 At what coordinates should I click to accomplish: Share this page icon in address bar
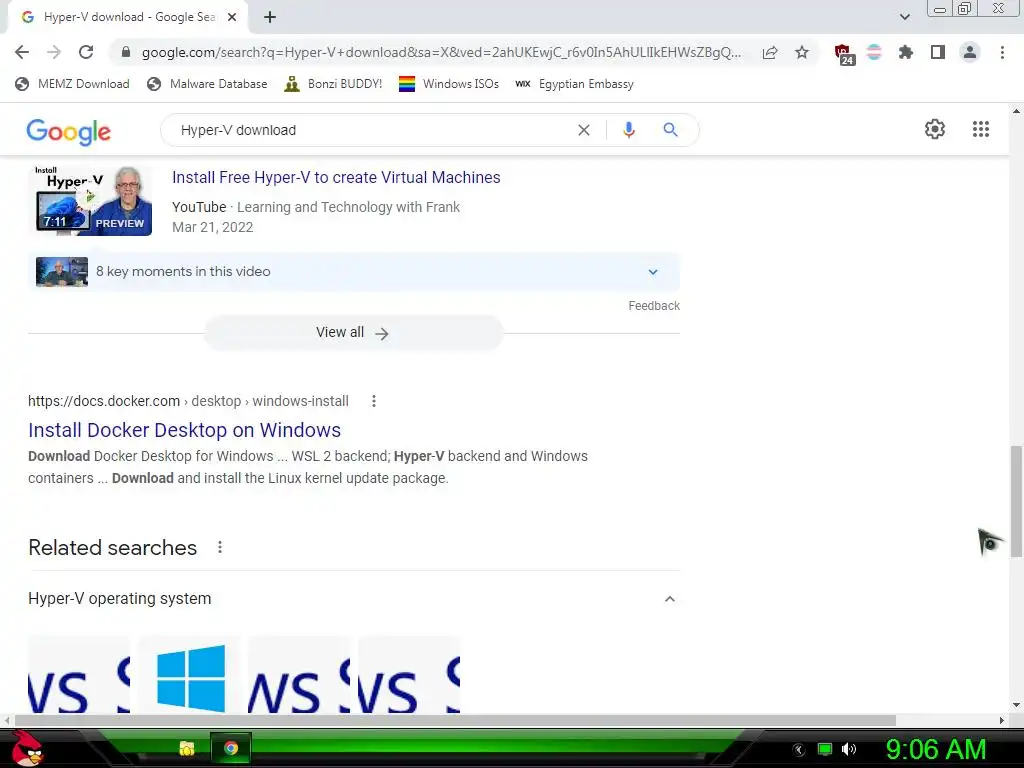pos(770,52)
